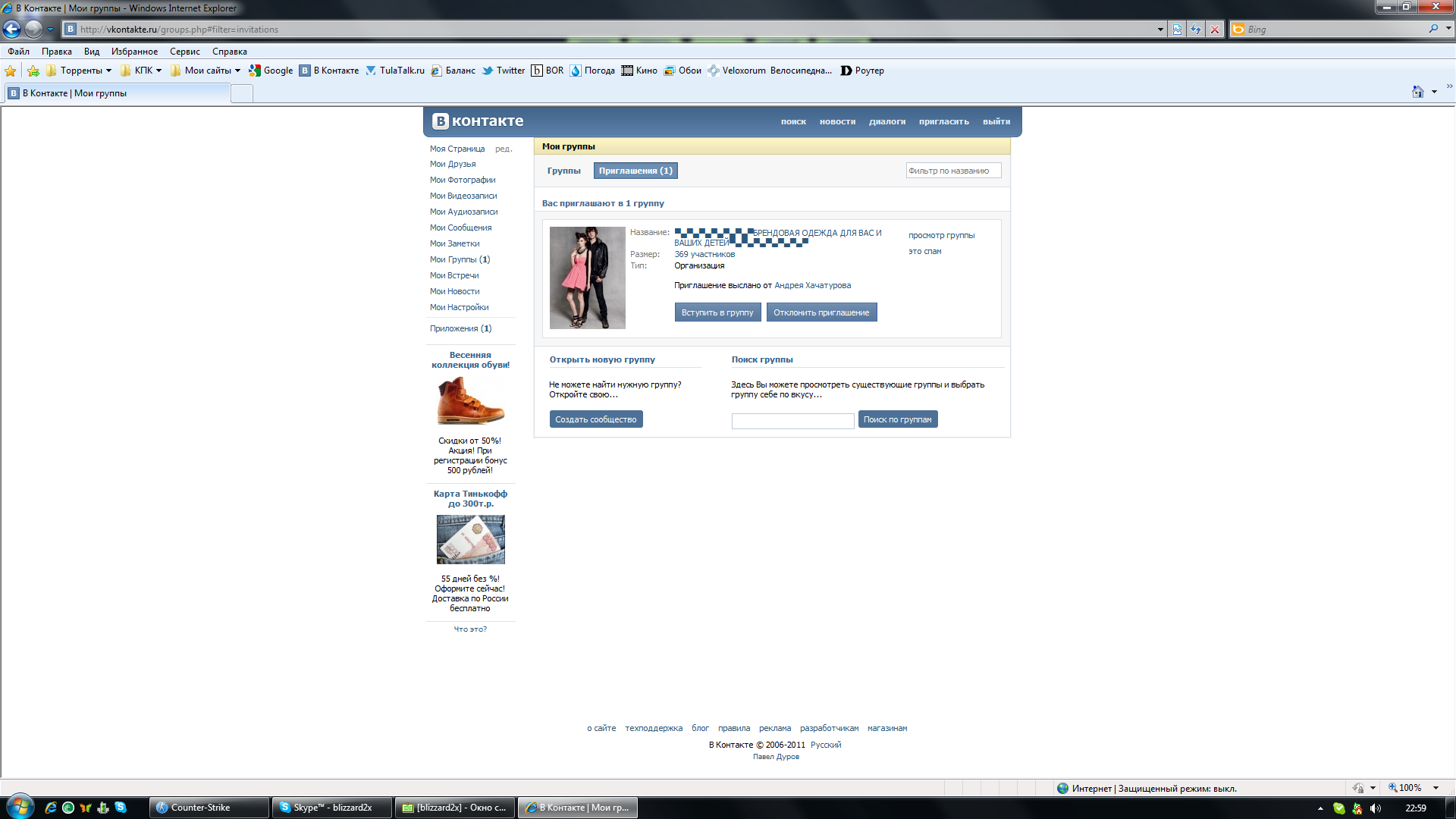Click the Skype icon in quick launch
The width and height of the screenshot is (1456, 819).
pyautogui.click(x=121, y=808)
